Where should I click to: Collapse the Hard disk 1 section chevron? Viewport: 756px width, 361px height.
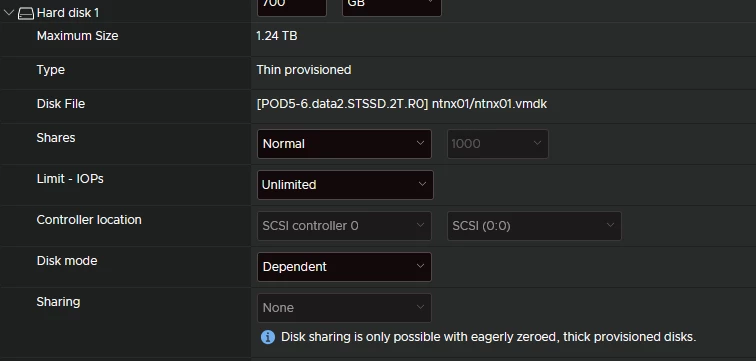coord(9,13)
